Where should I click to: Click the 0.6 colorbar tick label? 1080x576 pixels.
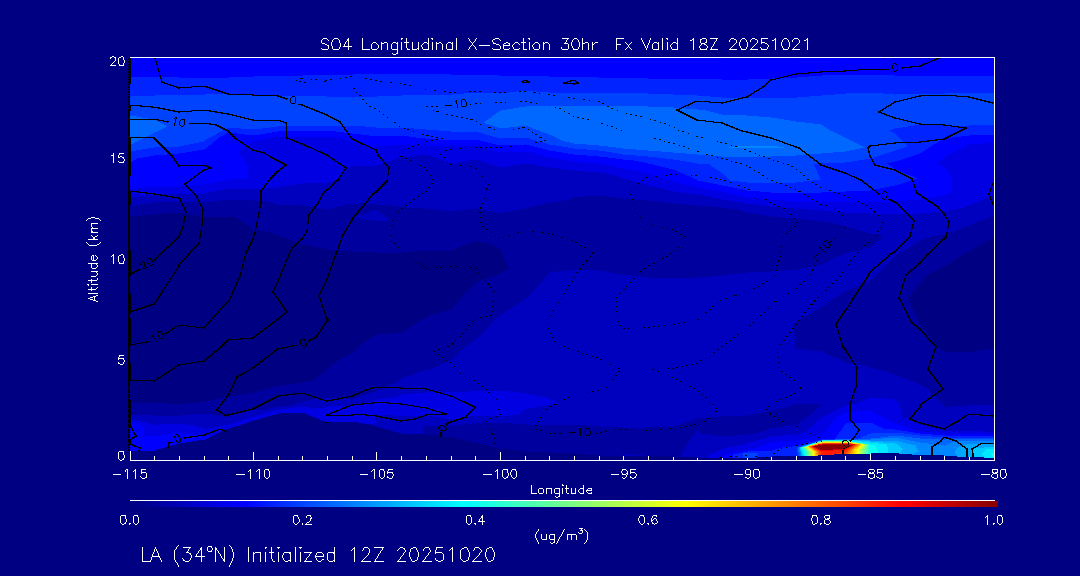pos(649,520)
